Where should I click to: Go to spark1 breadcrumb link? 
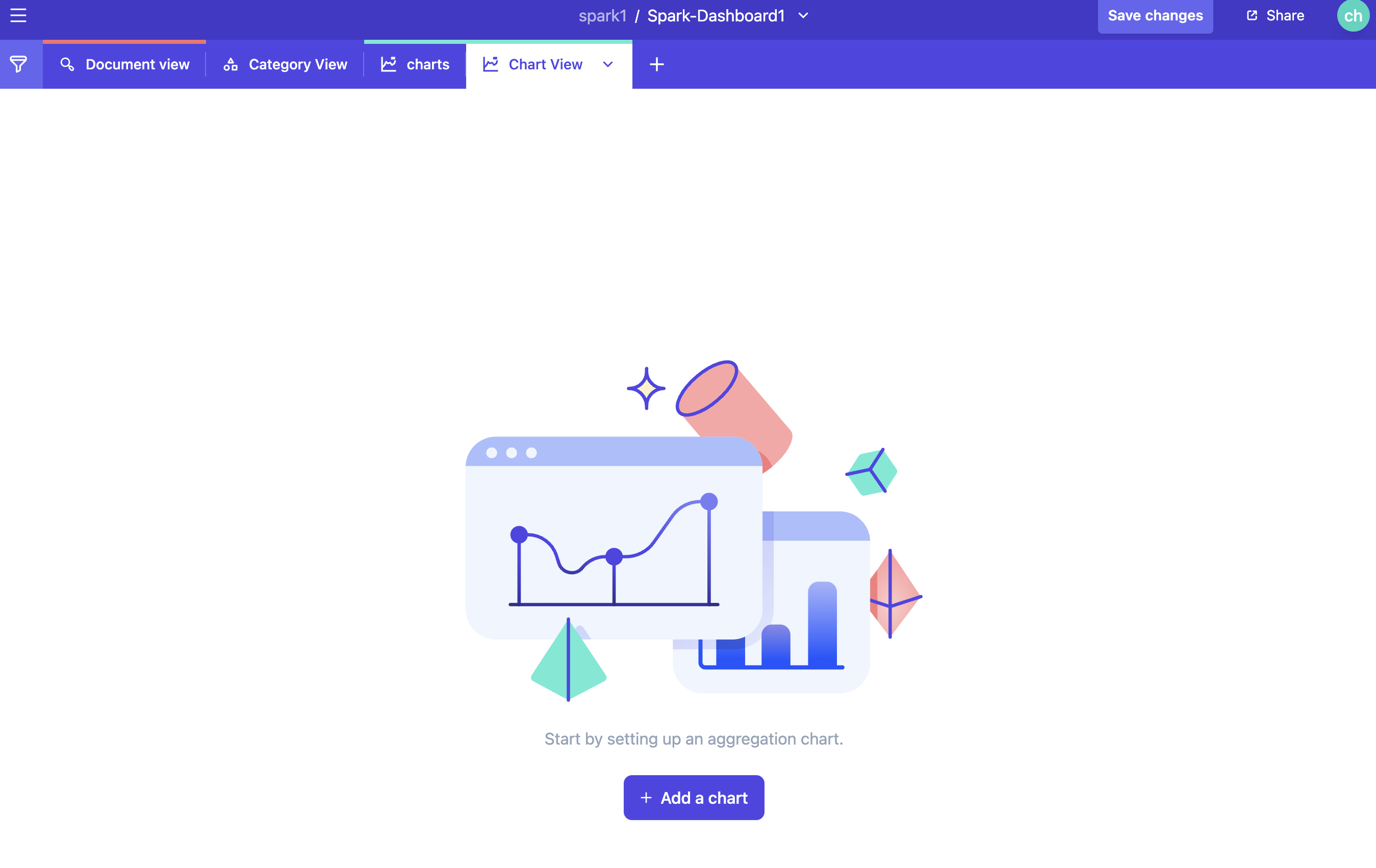click(602, 15)
